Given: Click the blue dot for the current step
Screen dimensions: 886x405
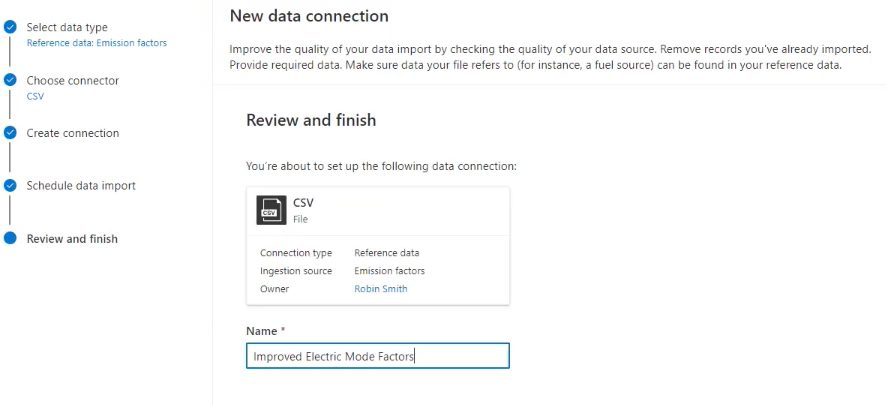Looking at the screenshot, I should tap(10, 238).
